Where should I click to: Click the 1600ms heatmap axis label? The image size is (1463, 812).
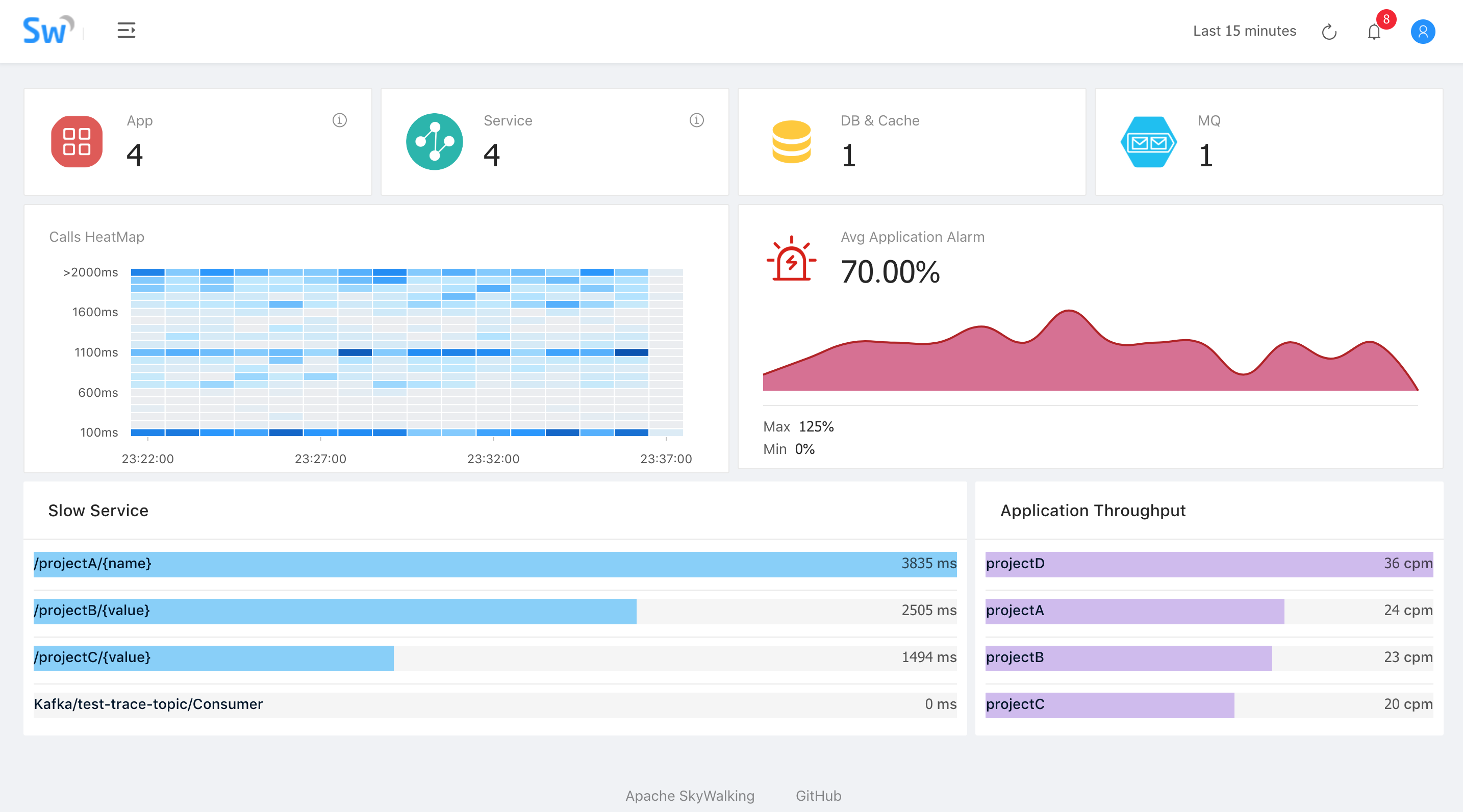pos(95,312)
